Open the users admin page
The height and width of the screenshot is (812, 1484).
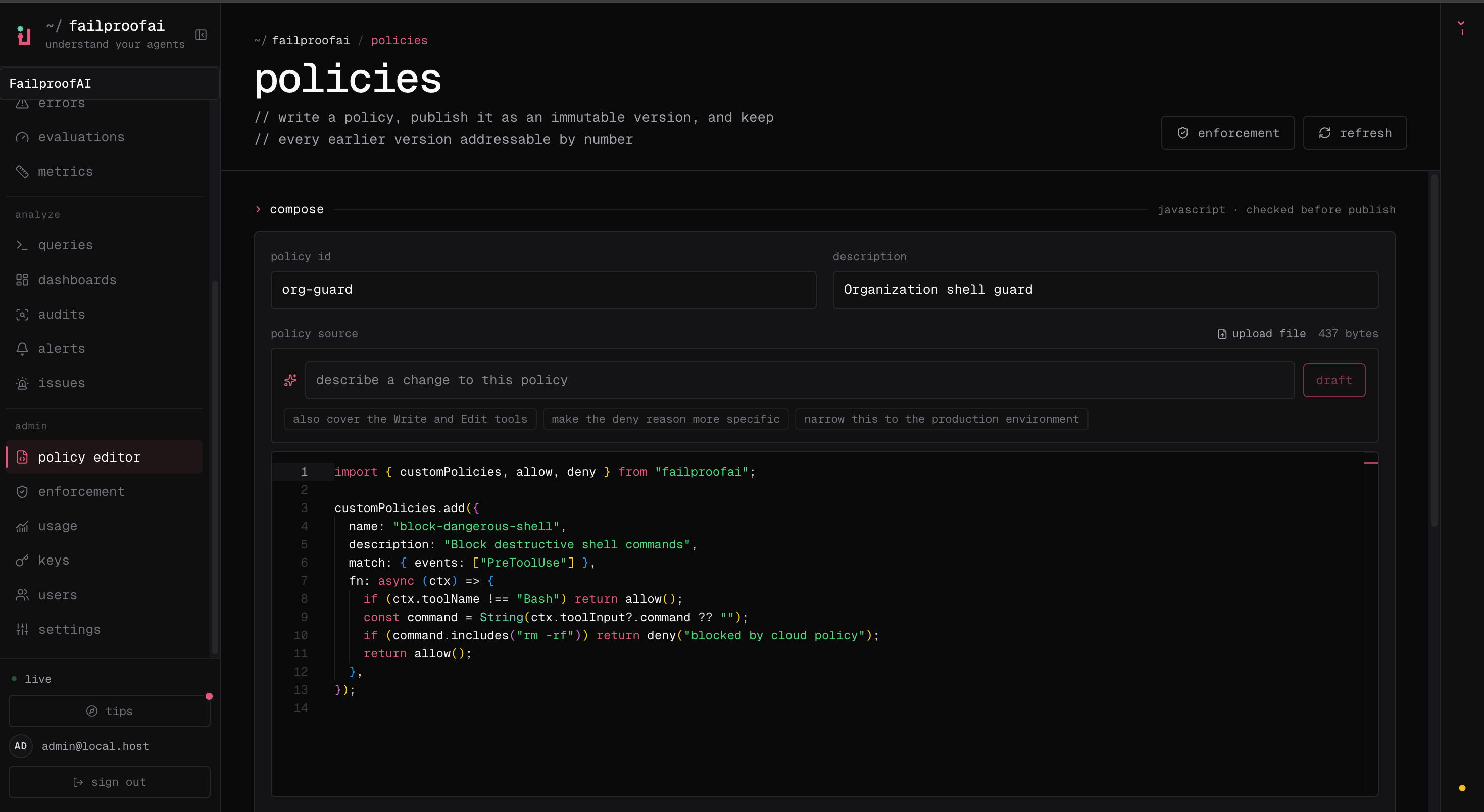(104, 595)
